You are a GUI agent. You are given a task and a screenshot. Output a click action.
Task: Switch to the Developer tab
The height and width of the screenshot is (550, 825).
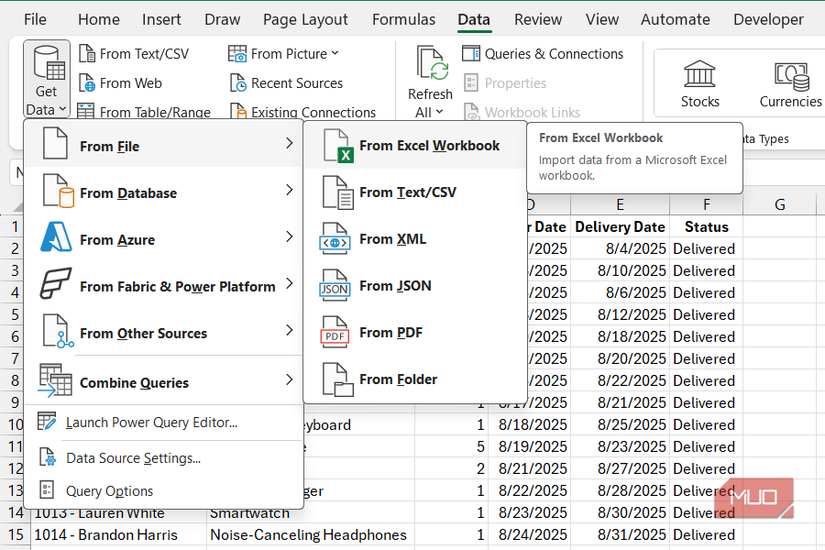[x=768, y=19]
